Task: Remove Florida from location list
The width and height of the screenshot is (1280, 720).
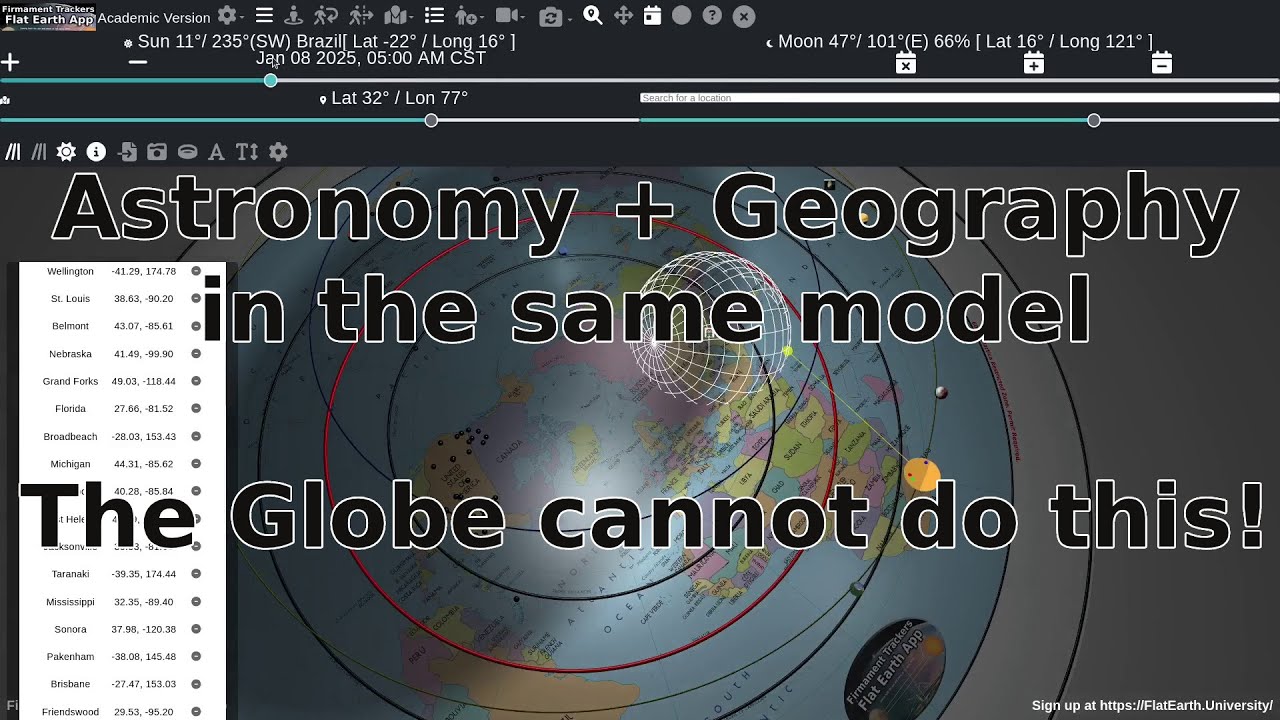Action: pos(196,408)
